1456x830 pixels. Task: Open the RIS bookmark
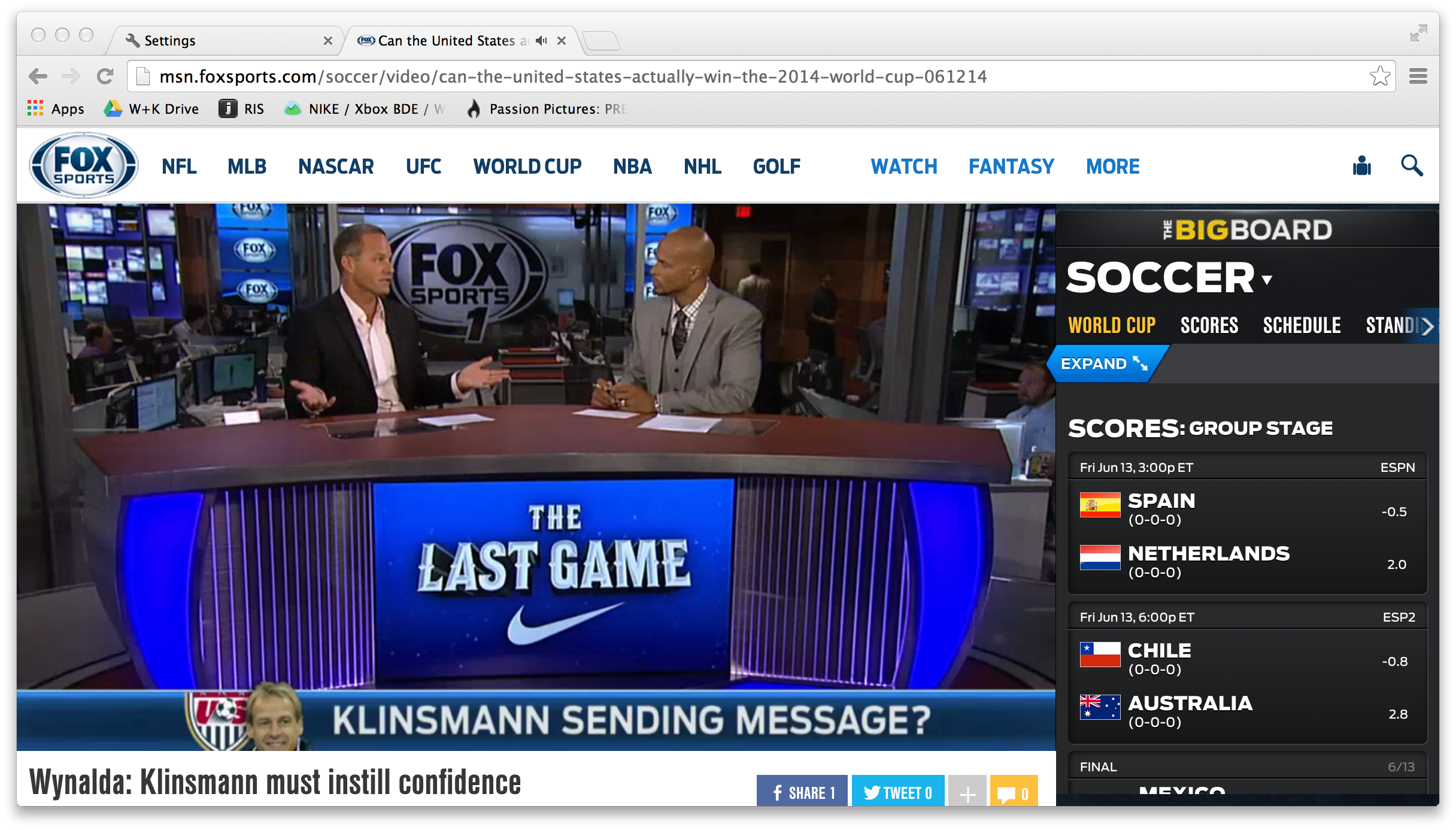pos(242,109)
